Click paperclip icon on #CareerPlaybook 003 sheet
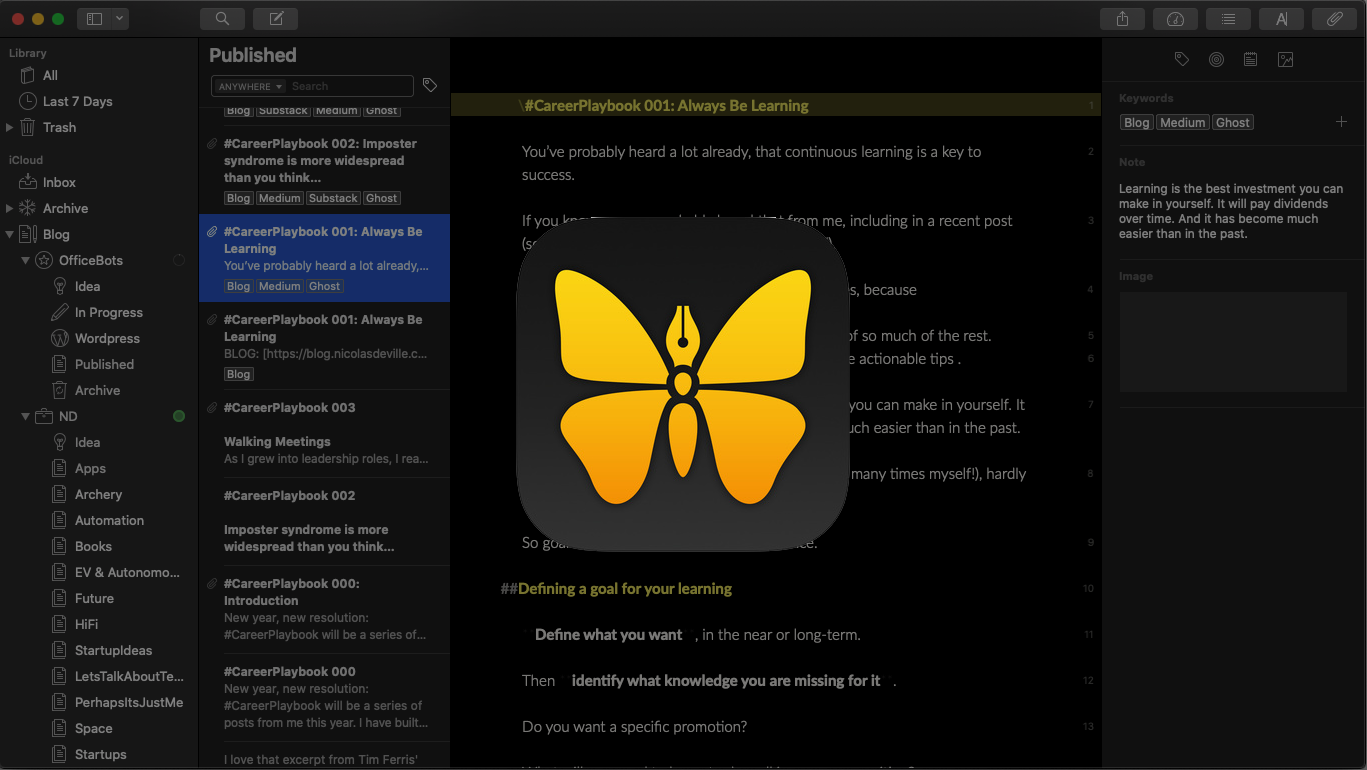The image size is (1367, 770). (x=211, y=408)
